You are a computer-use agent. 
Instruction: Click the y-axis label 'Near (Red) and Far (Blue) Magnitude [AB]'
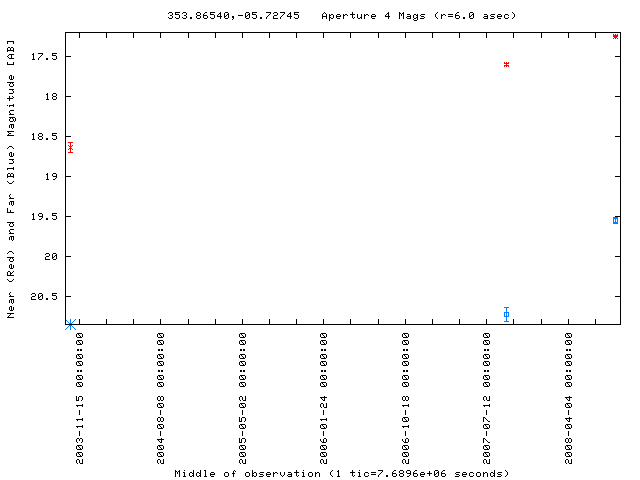(11, 179)
